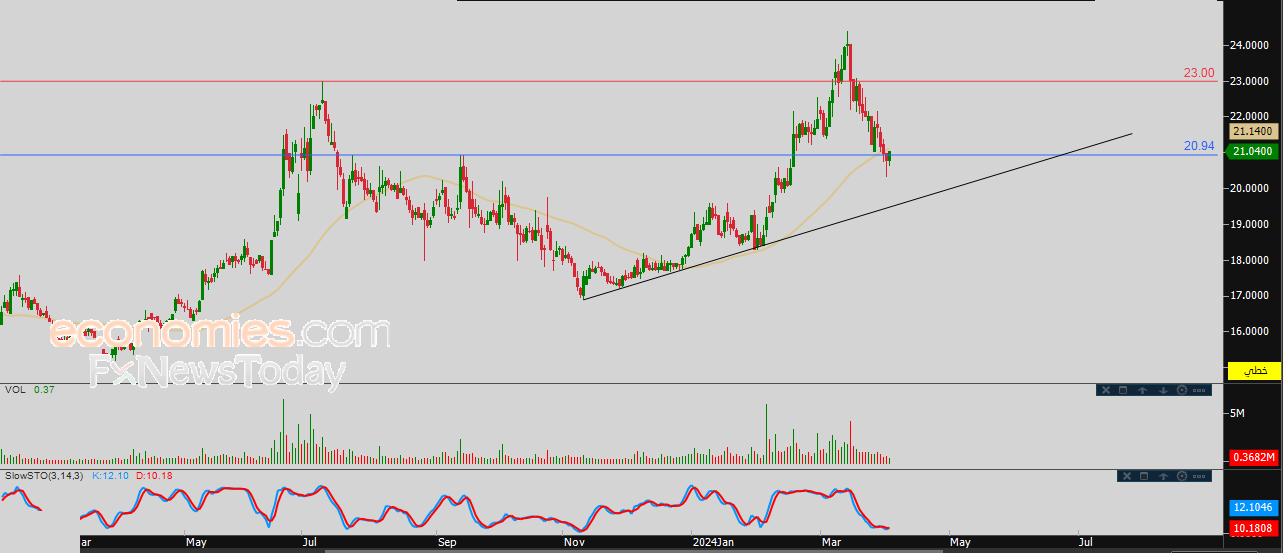Maximize the SlowSTO indicator panel
Screen dimensions: 1283x553
(1144, 476)
